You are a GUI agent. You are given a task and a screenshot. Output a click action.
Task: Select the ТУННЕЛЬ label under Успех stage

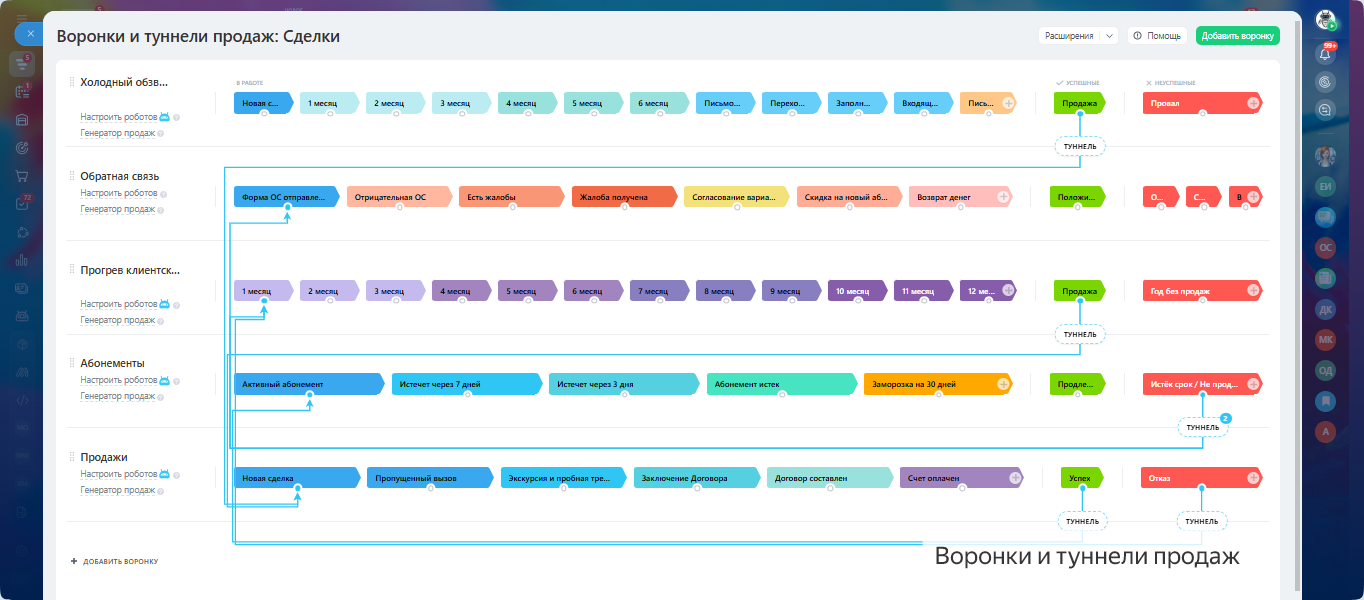pos(1083,521)
